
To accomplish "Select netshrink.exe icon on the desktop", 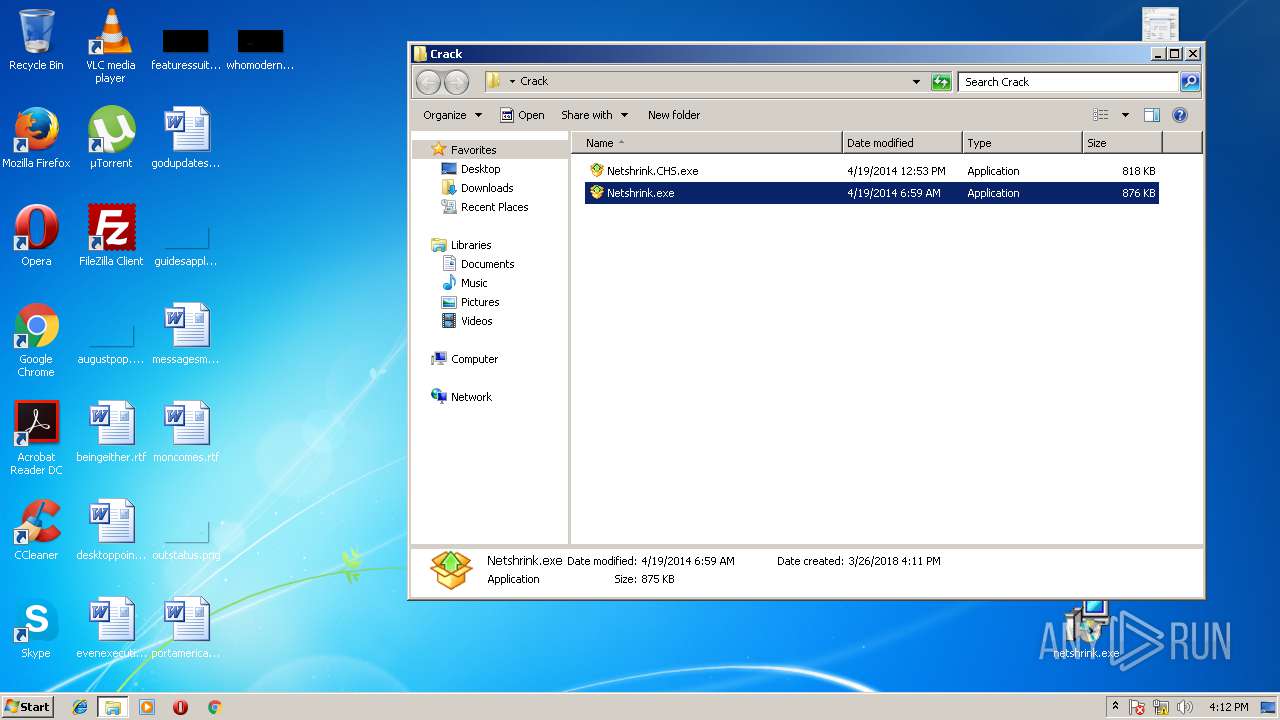I will point(1087,630).
